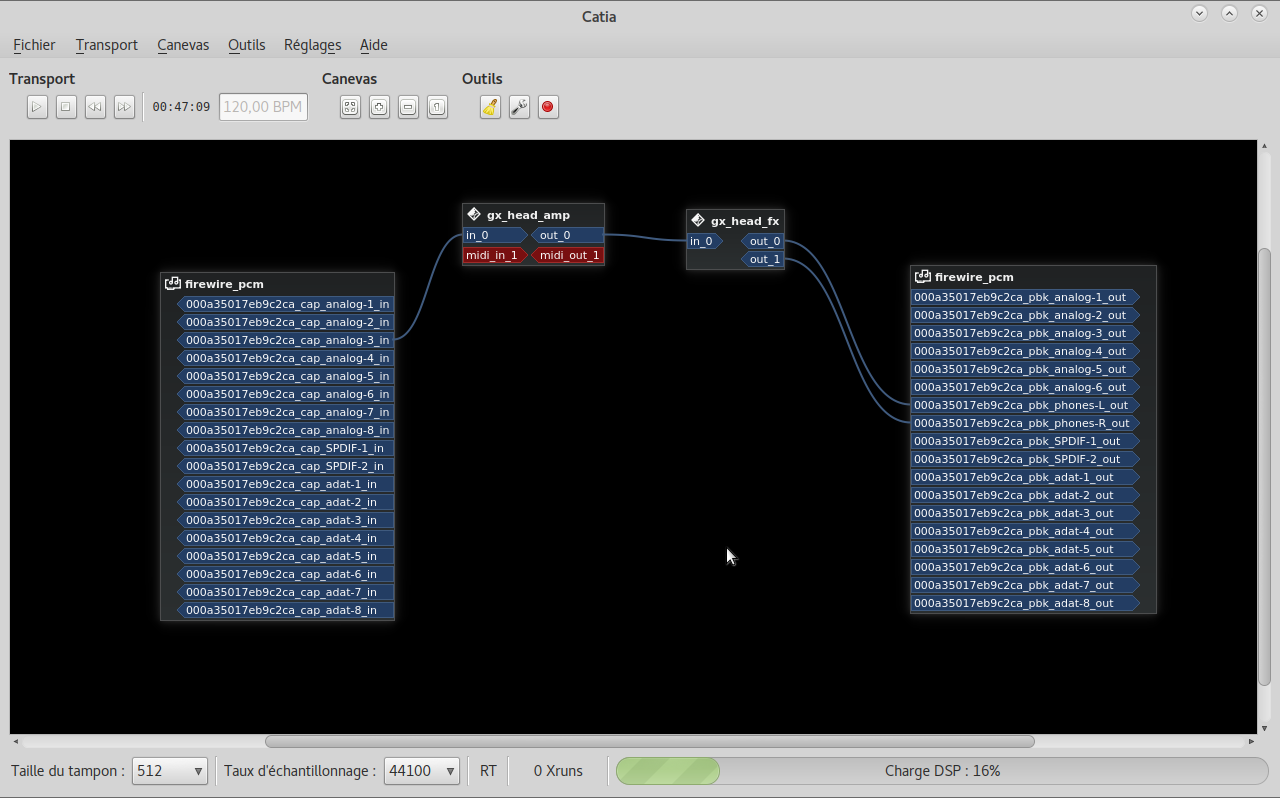Click the horizontal canvas scrollbar
This screenshot has height=798, width=1280.
[649, 742]
